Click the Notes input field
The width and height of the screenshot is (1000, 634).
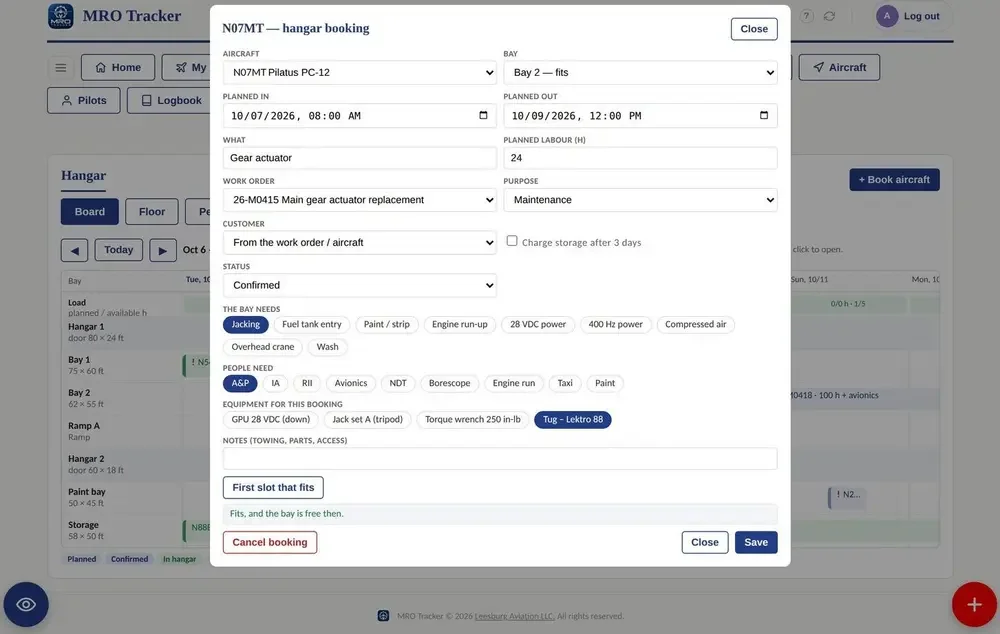tap(500, 459)
